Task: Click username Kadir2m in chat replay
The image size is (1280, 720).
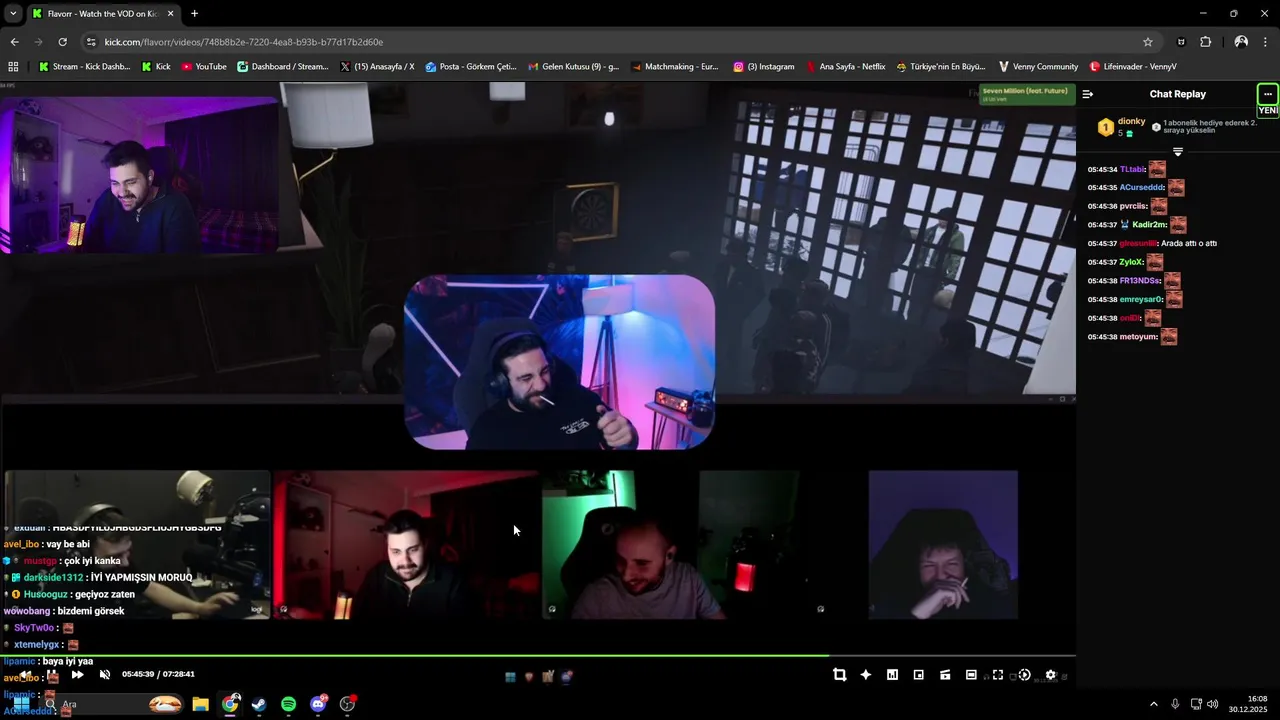Action: pos(1149,225)
